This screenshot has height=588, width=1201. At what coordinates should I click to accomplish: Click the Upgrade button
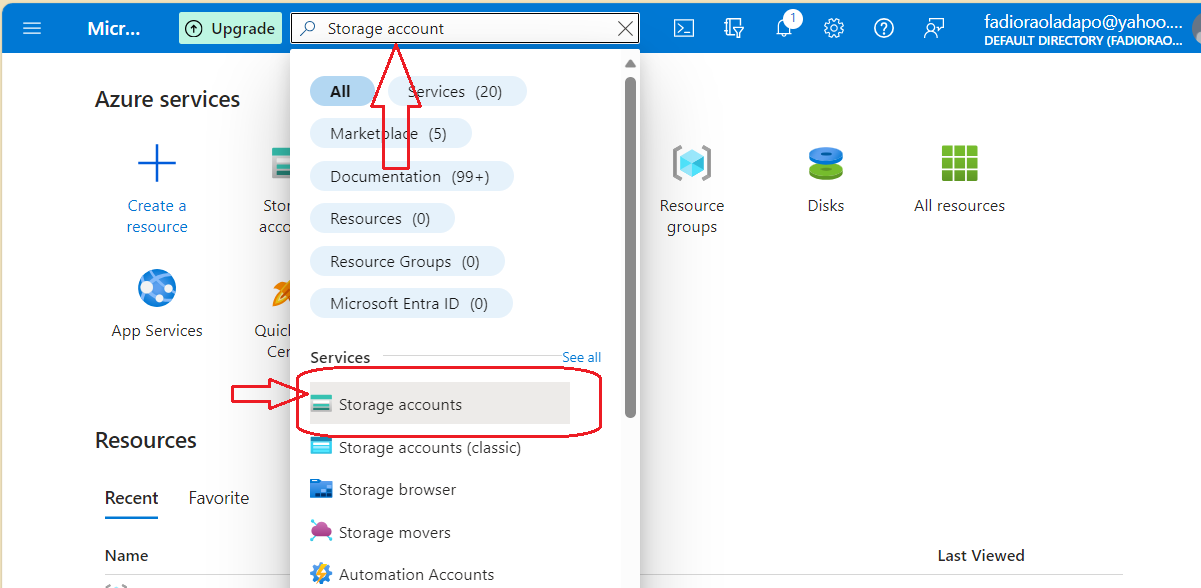[230, 28]
